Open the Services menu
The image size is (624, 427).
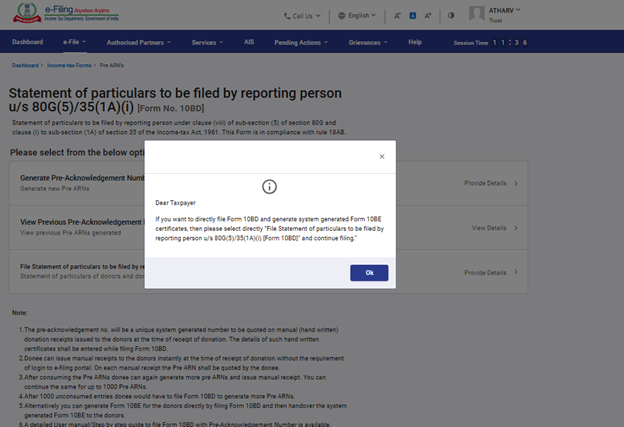click(x=207, y=42)
